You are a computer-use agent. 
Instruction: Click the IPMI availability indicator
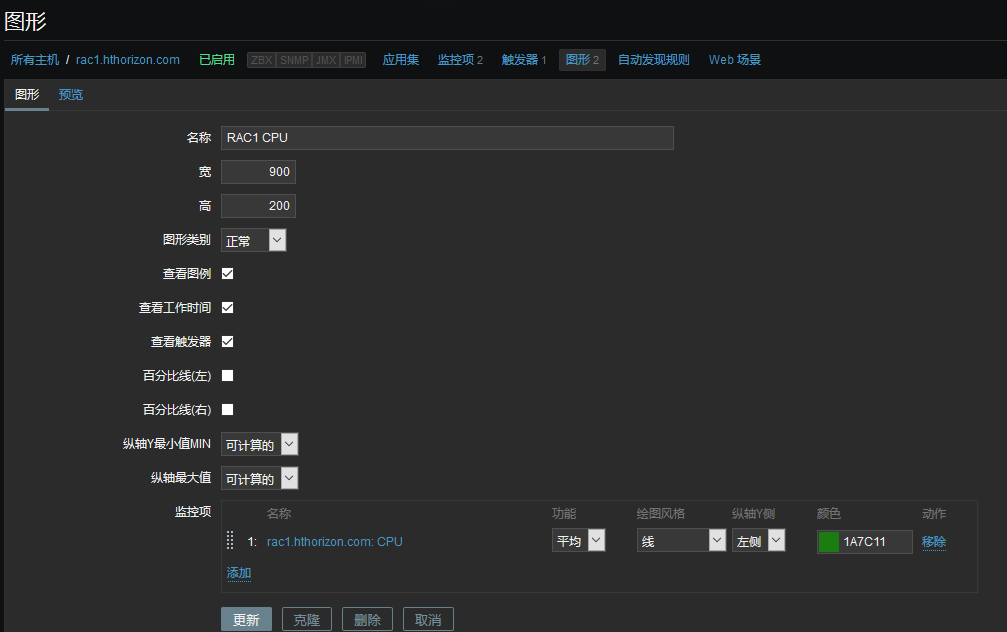353,60
